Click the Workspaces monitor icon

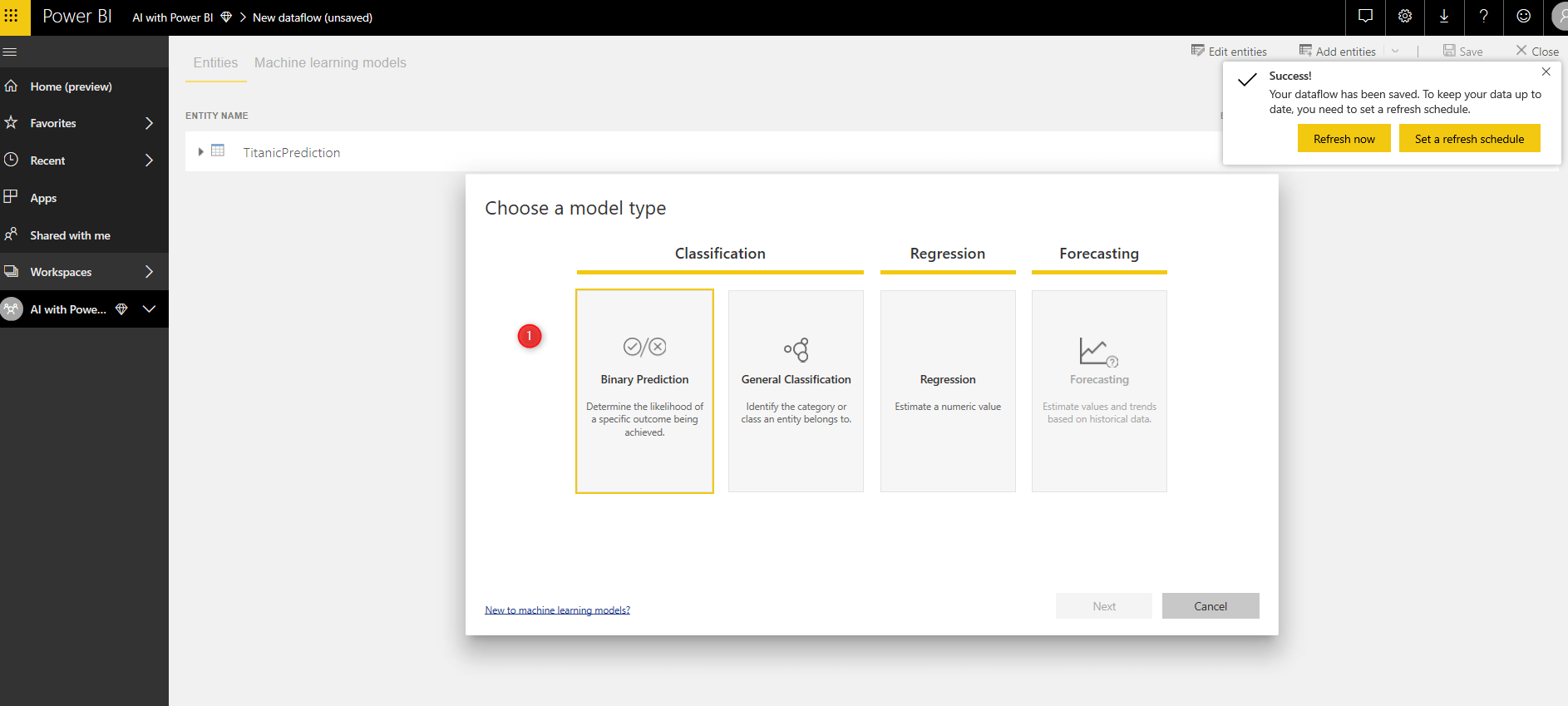pos(11,271)
